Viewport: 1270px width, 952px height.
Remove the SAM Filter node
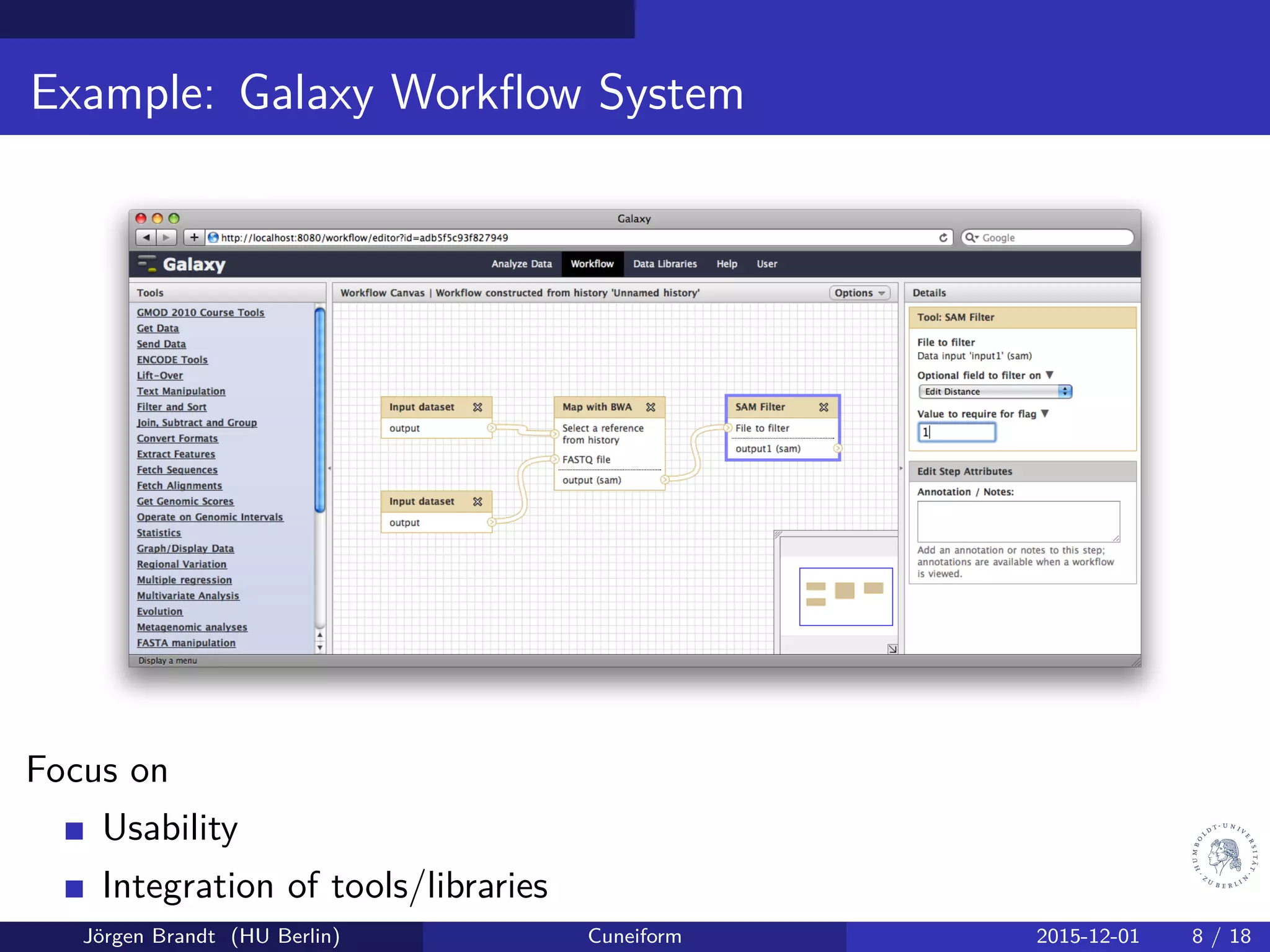pos(824,407)
